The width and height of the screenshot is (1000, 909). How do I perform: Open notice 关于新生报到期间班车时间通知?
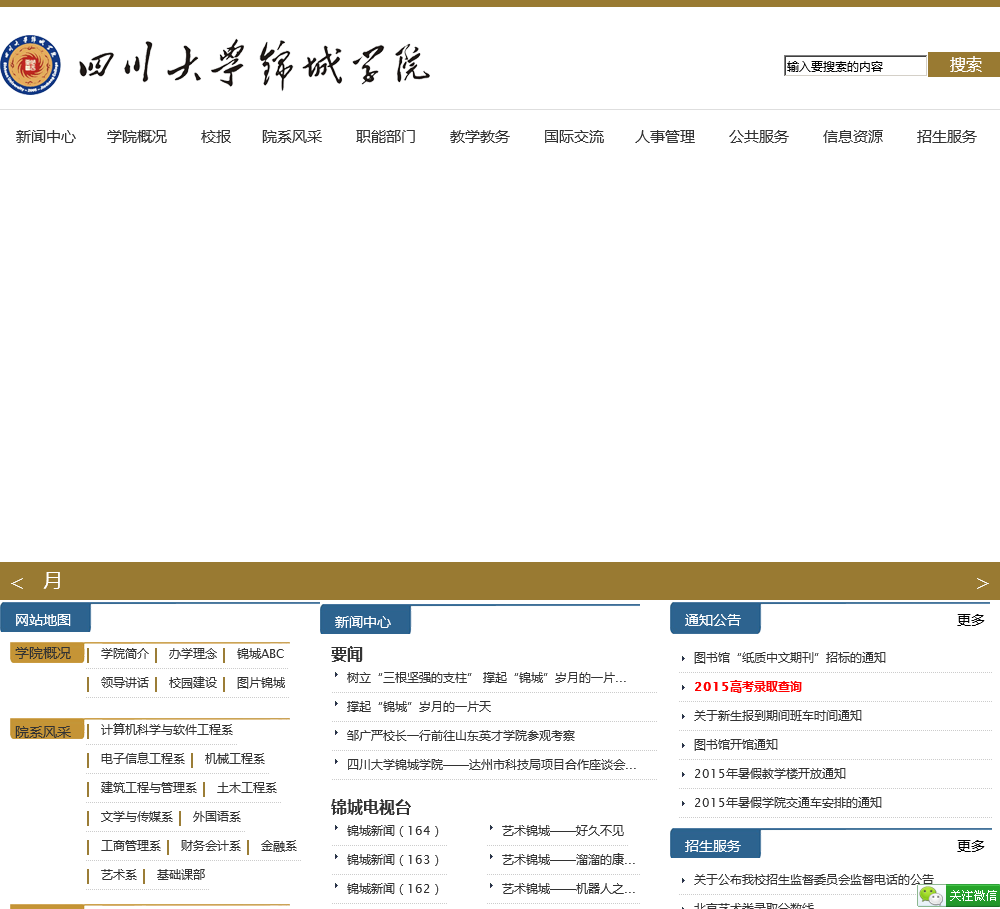777,716
